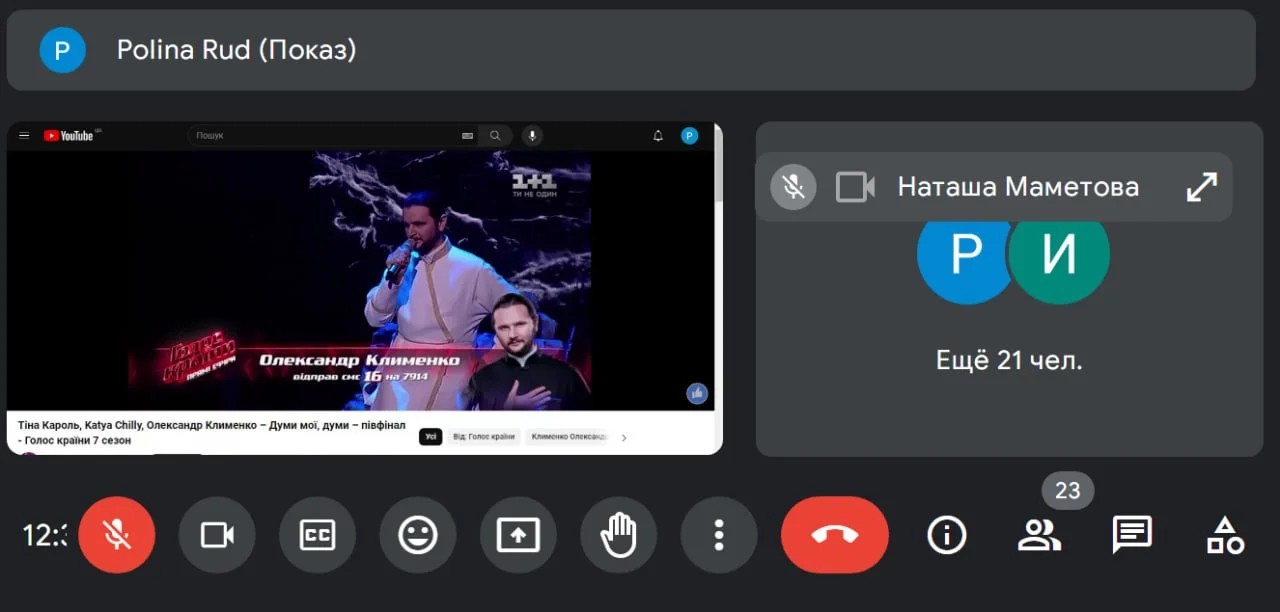Start presenting your screen
This screenshot has height=612, width=1280.
[x=518, y=535]
